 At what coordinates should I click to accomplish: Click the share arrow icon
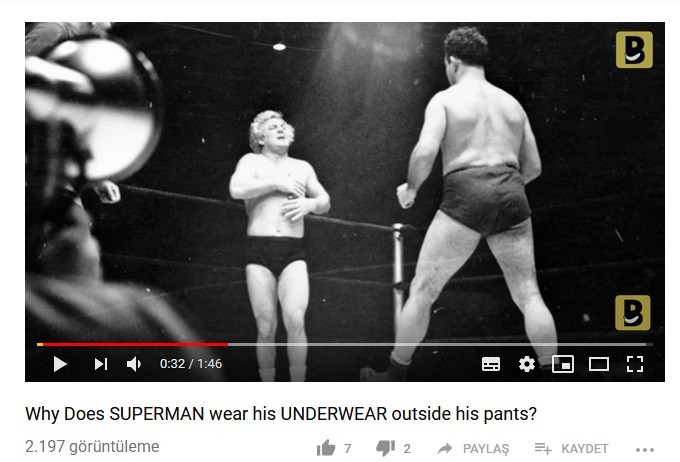point(445,449)
